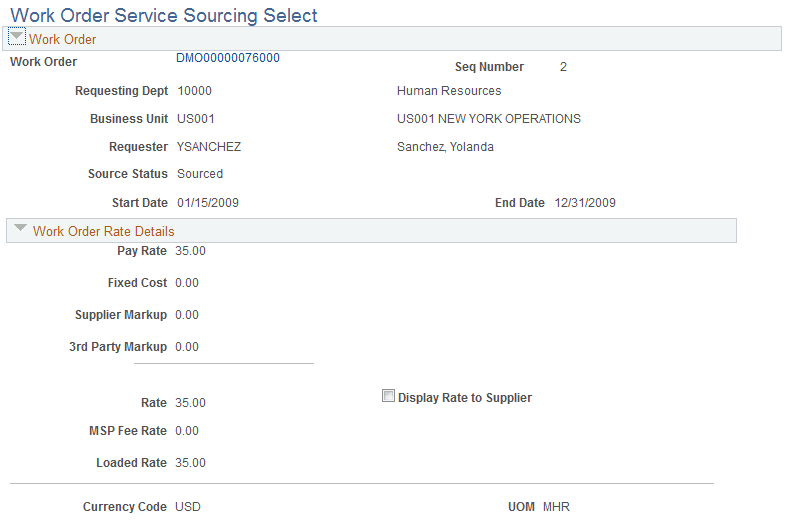787x527 pixels.
Task: Collapse the Work Order Rate Details section
Action: click(x=20, y=228)
